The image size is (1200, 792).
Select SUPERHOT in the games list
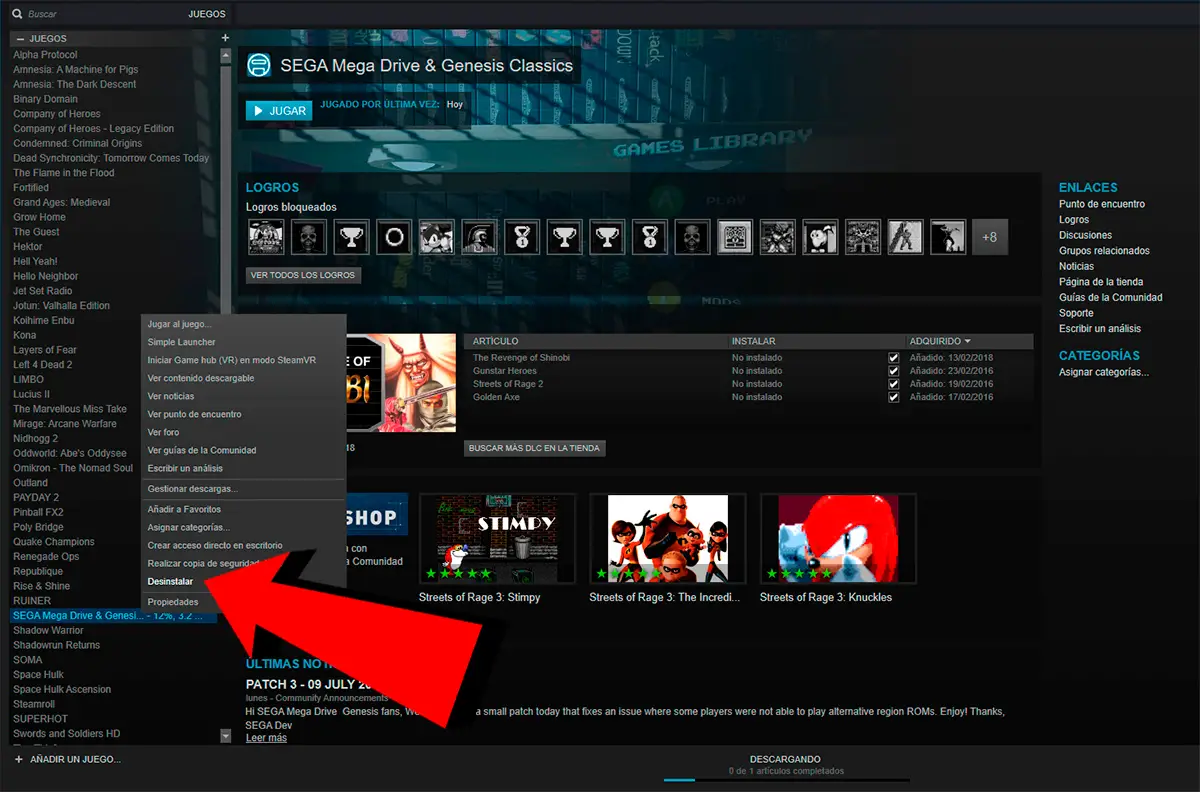click(40, 719)
